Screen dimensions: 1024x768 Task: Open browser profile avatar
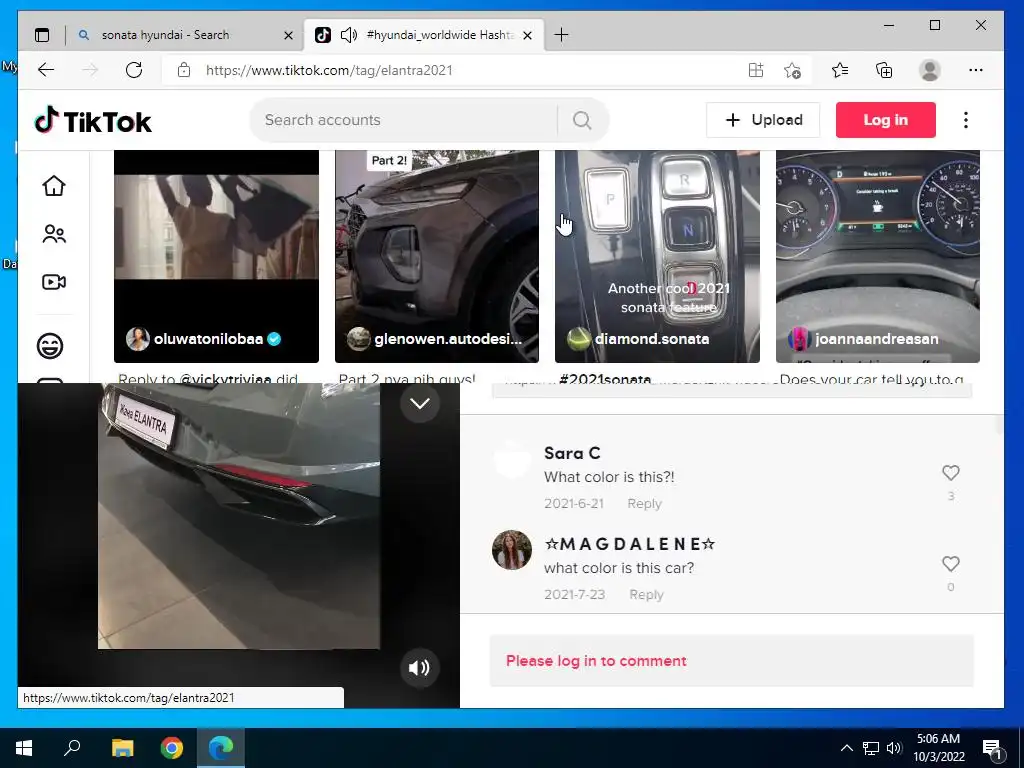[929, 70]
